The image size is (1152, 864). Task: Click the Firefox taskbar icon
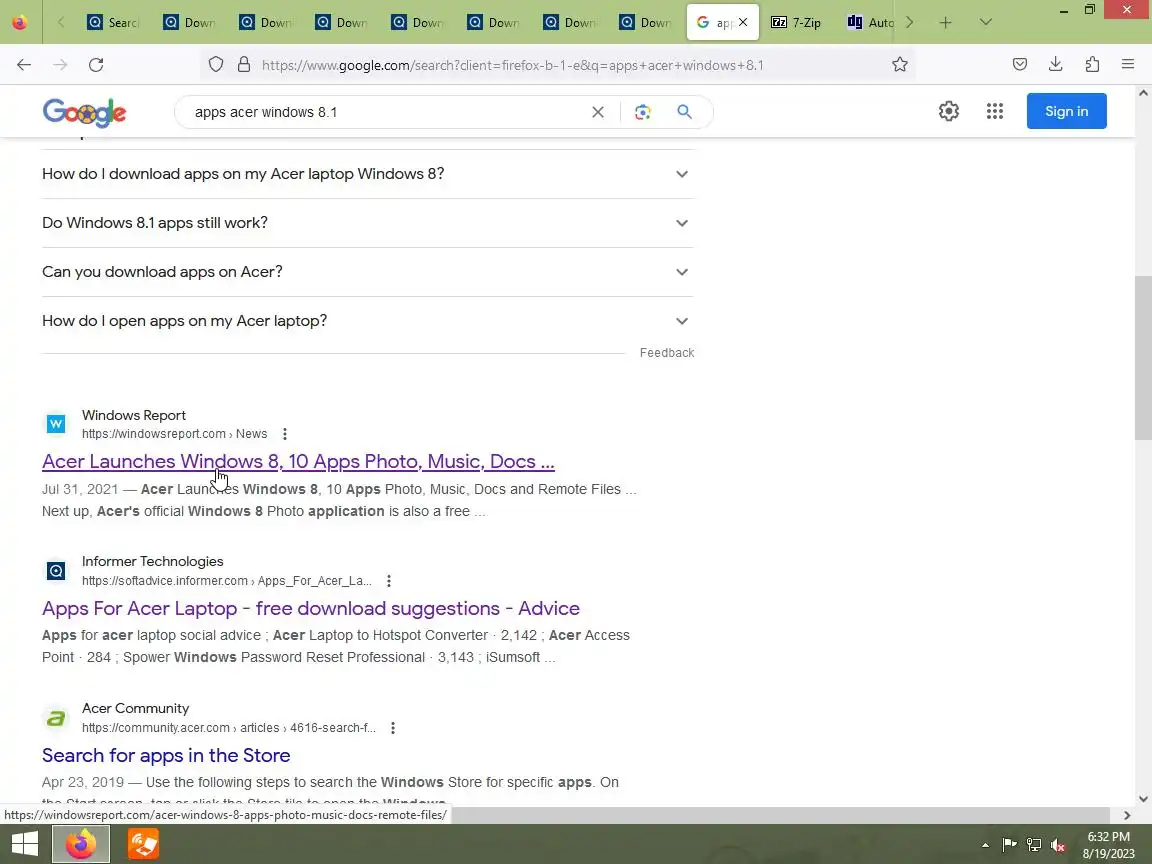81,844
